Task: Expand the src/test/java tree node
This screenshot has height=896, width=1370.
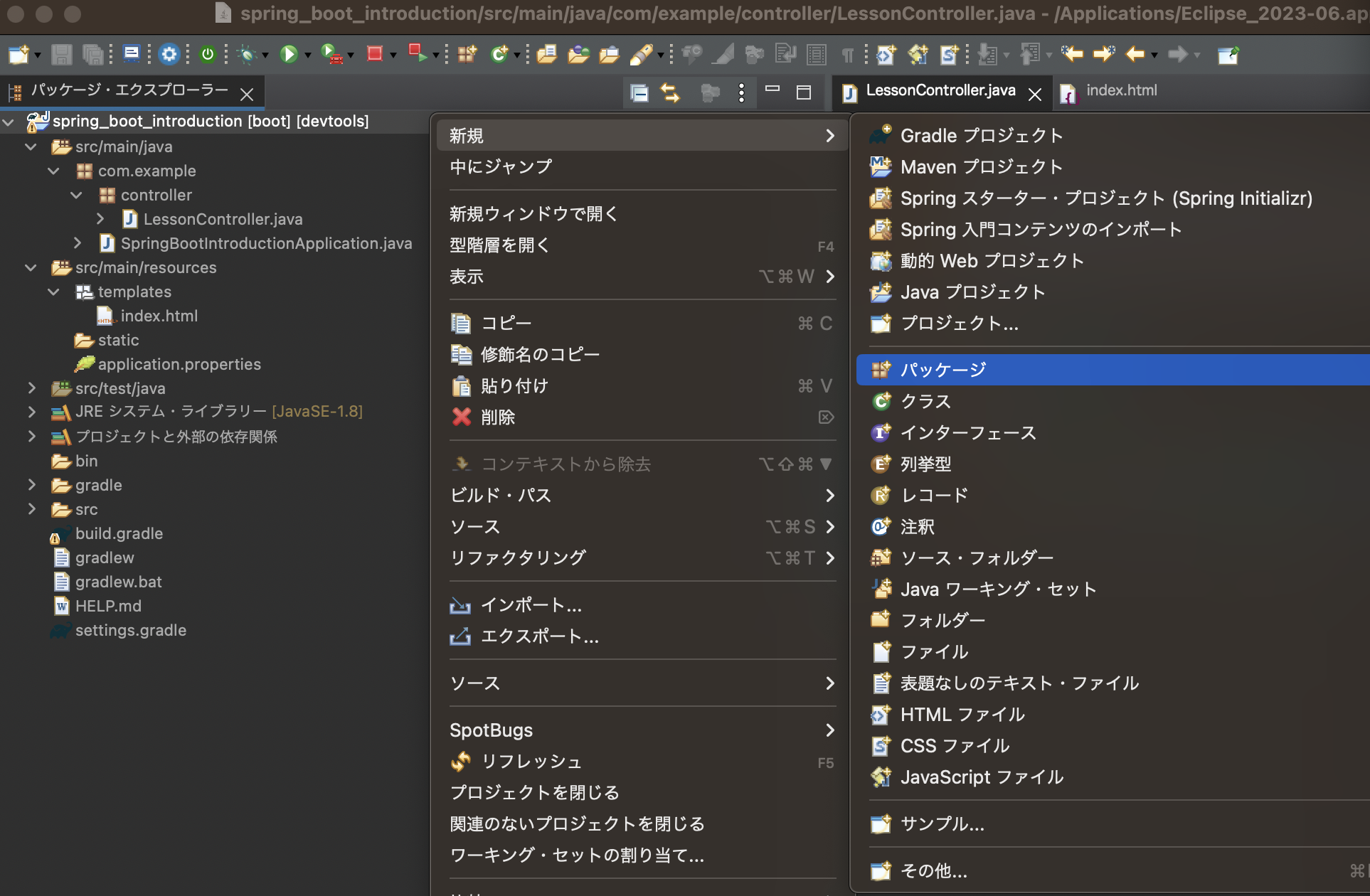Action: [x=30, y=388]
